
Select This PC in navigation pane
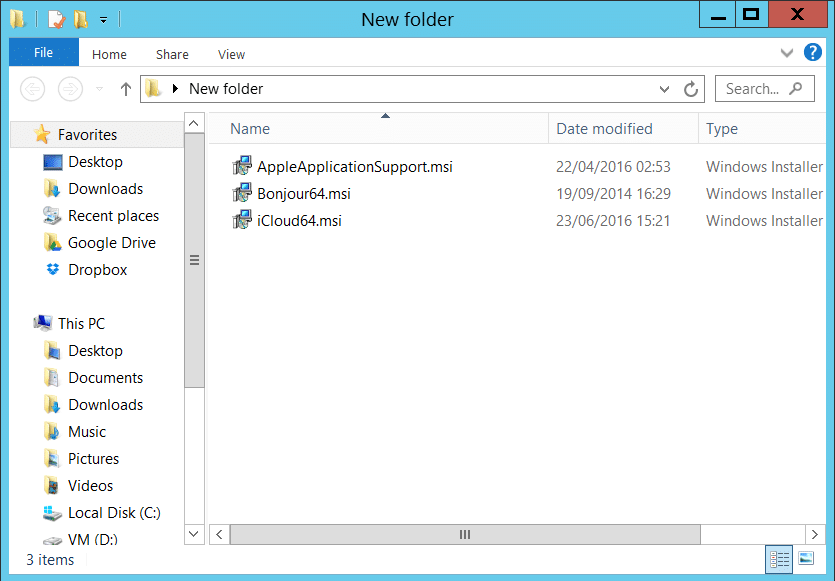point(81,324)
